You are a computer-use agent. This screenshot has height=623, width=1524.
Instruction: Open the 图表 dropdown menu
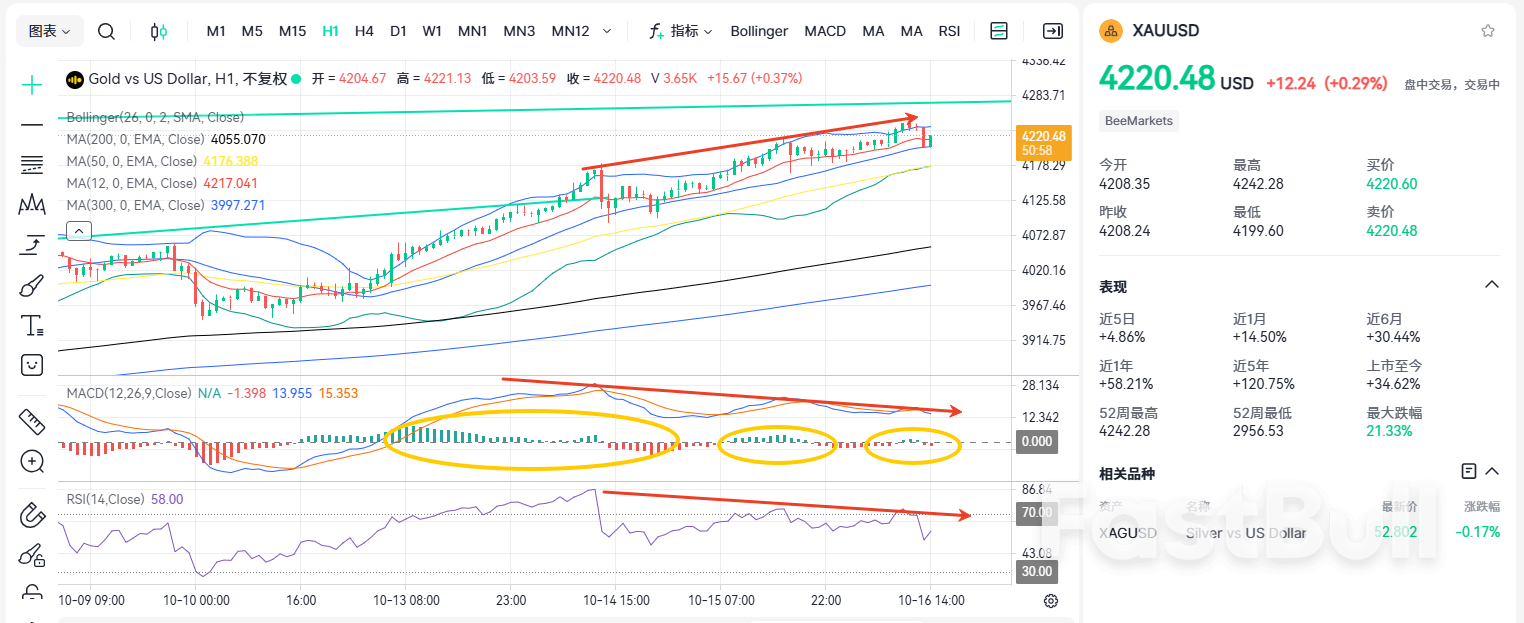(49, 31)
